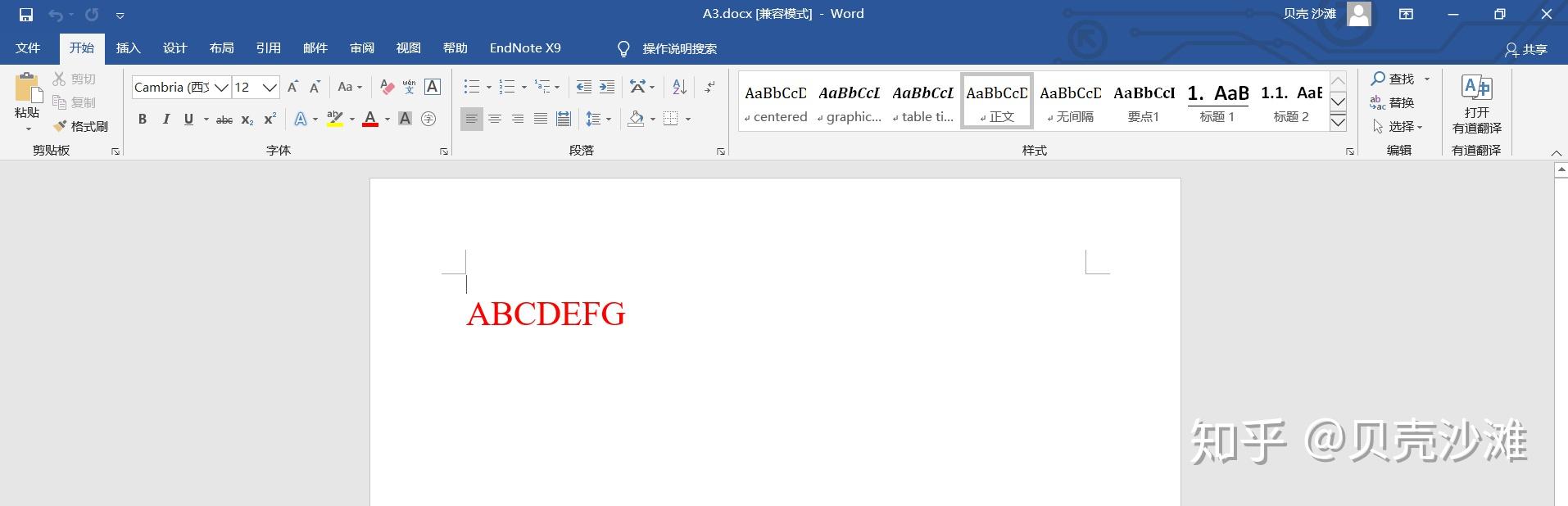This screenshot has width=1568, height=506.
Task: Toggle Underline formatting
Action: [188, 119]
